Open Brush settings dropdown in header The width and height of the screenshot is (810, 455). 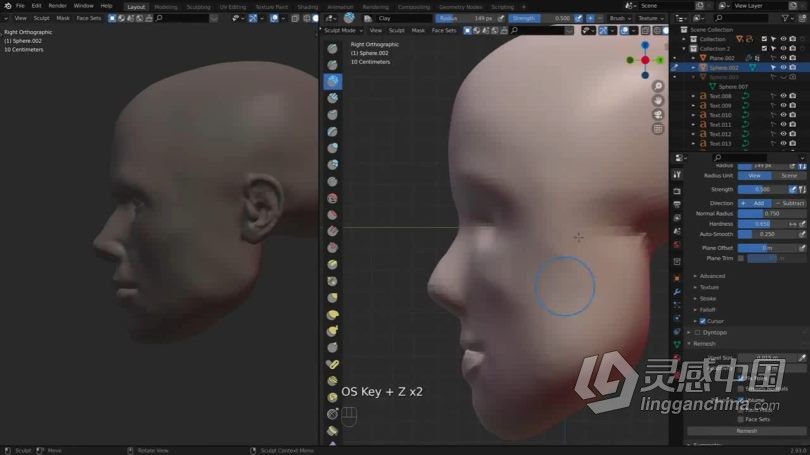click(x=620, y=18)
